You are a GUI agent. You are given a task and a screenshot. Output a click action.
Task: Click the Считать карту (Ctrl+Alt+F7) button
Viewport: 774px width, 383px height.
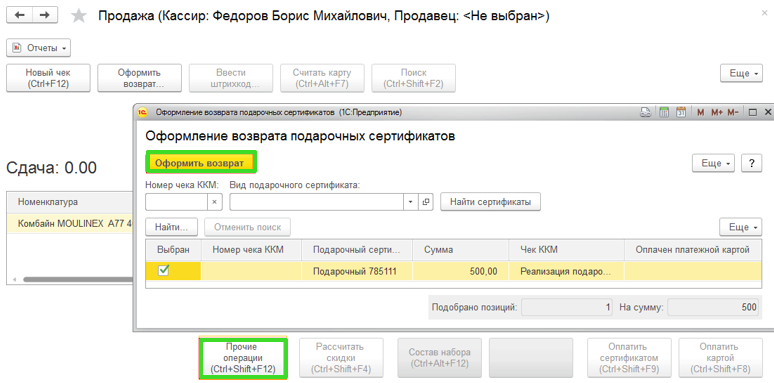[322, 78]
